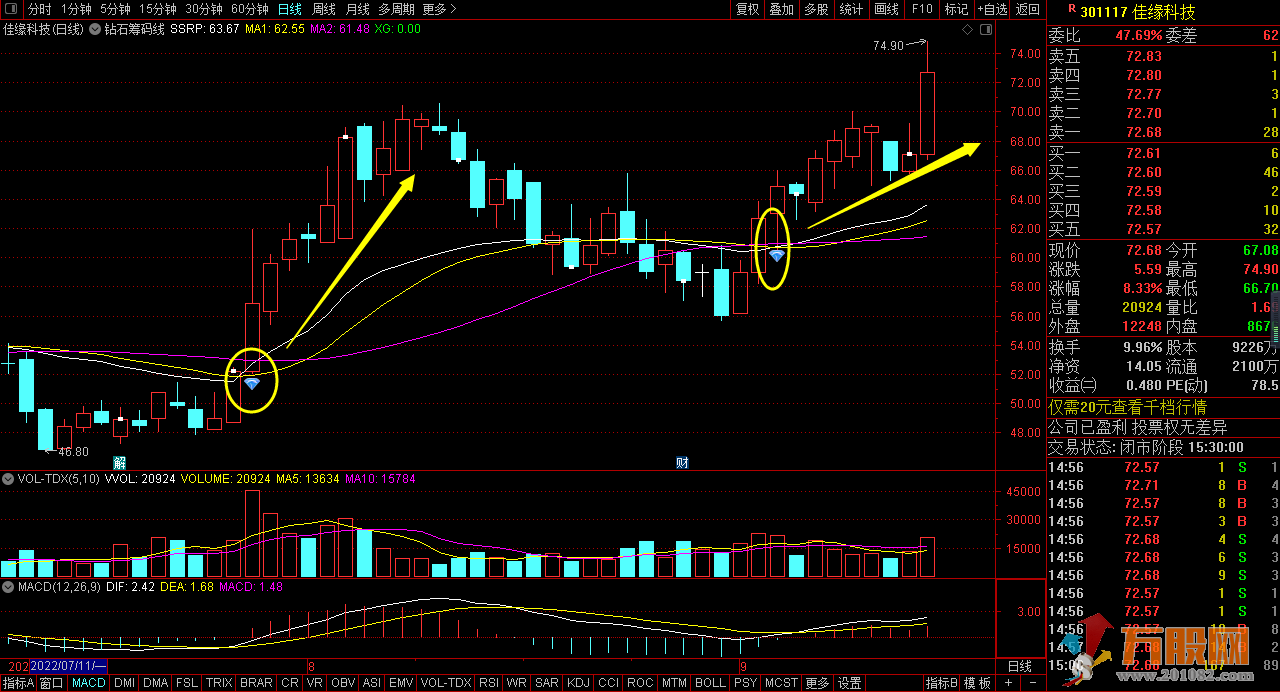The image size is (1280, 692).
Task: Click the first blue diamond signal marker
Action: click(252, 384)
